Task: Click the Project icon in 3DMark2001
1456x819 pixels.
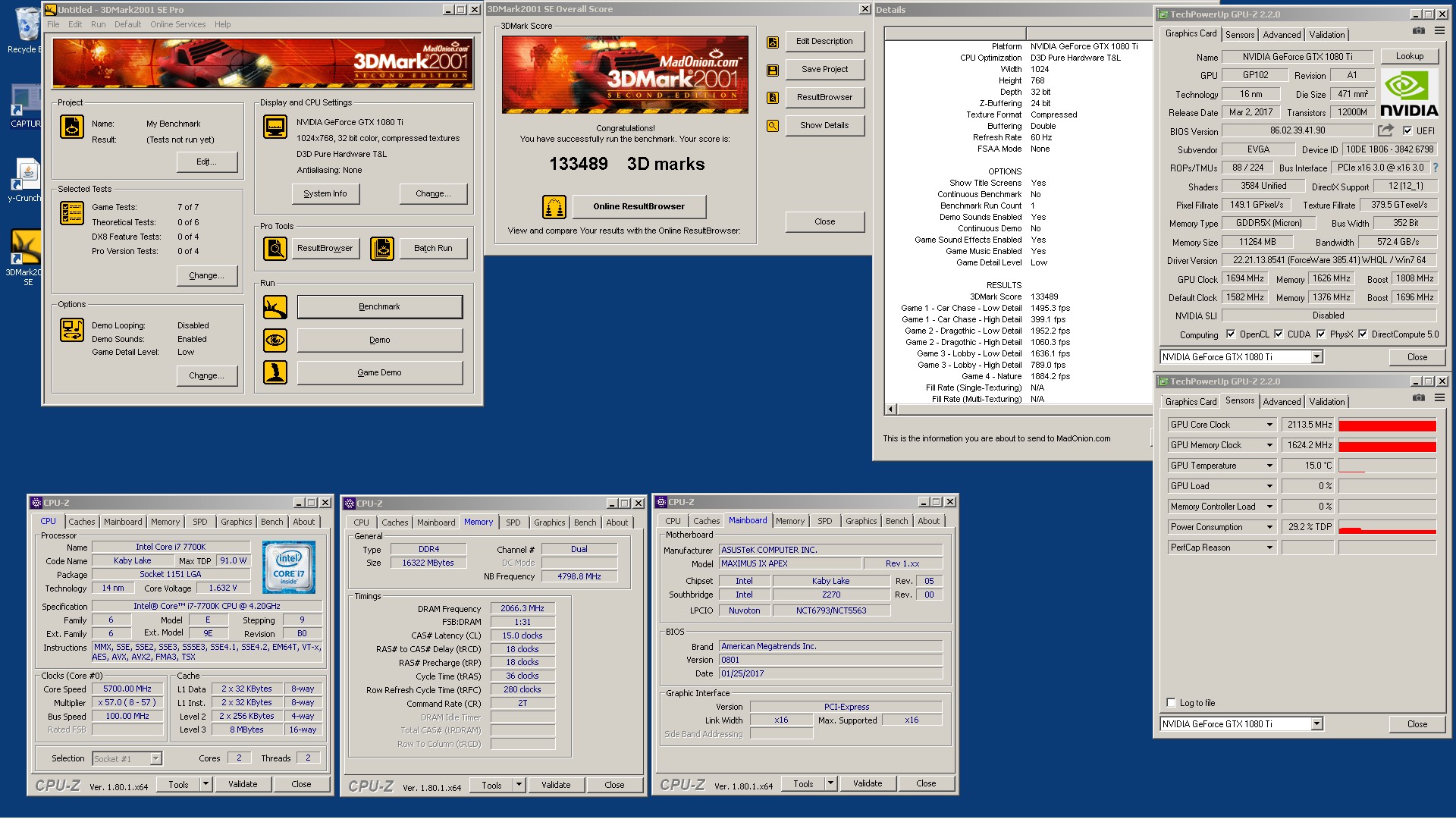Action: (72, 127)
